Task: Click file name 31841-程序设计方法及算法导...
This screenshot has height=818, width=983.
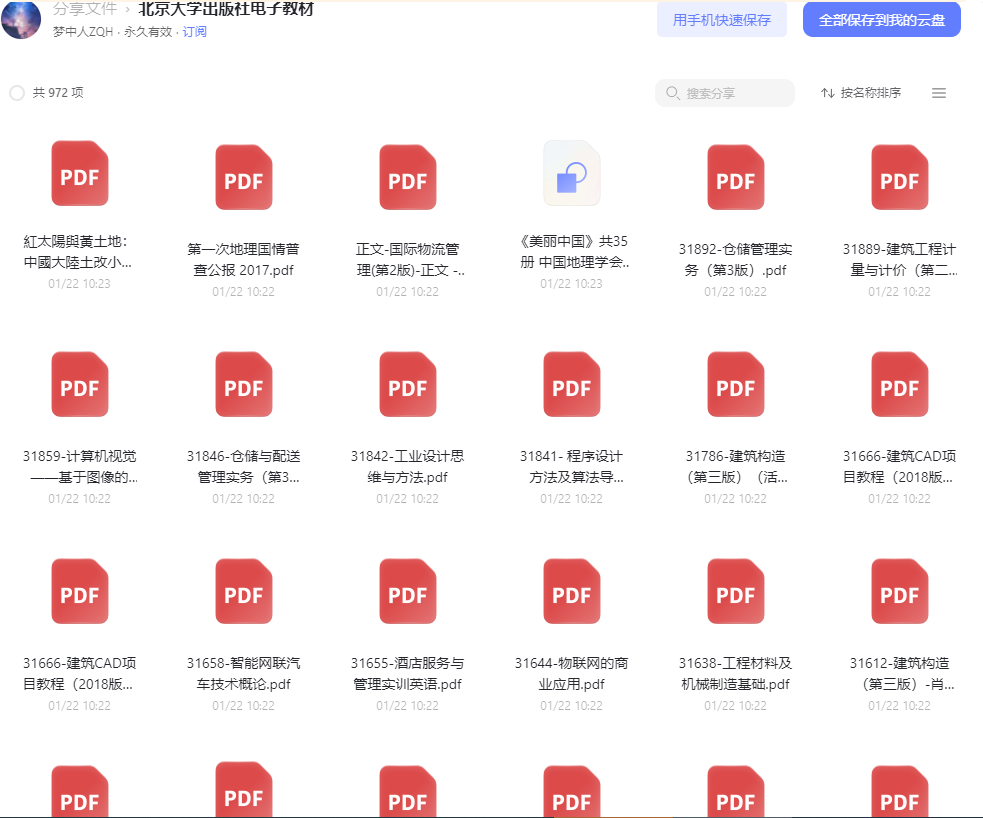Action: (x=572, y=466)
